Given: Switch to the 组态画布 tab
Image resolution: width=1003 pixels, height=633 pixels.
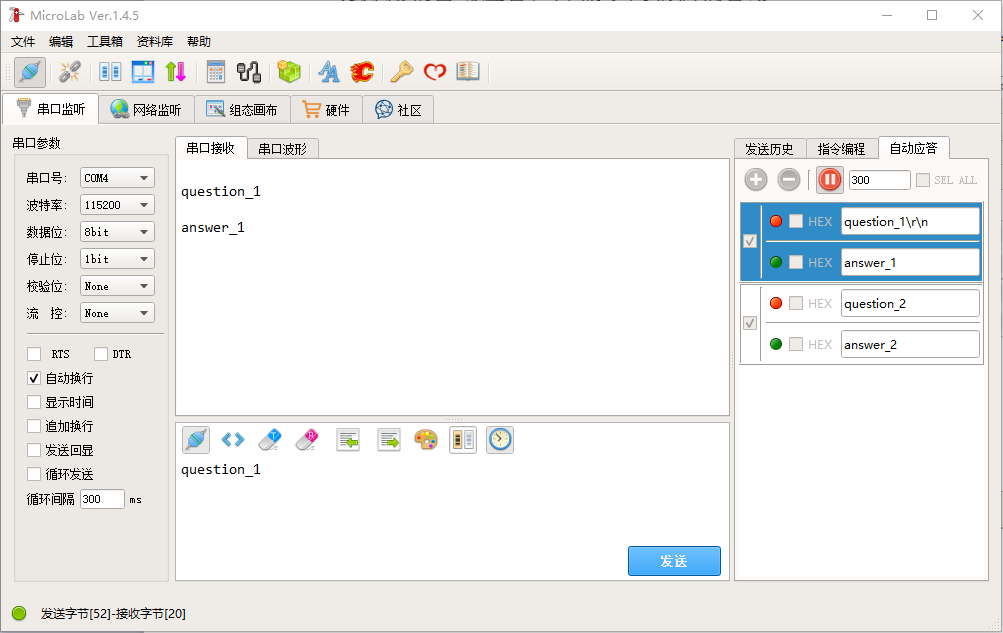Looking at the screenshot, I should [x=242, y=109].
